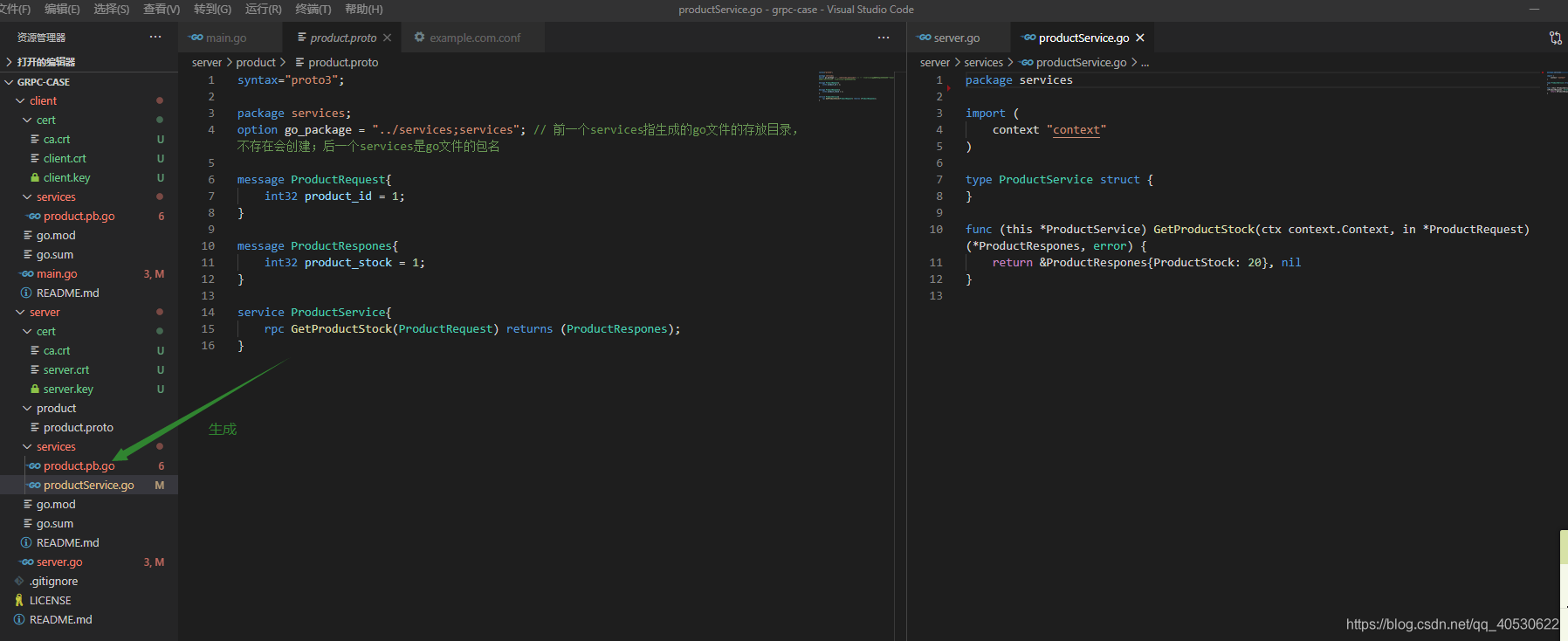Screen dimensions: 1568x641
Task: Click file icon next to product.proto in explorer
Action: (35, 427)
